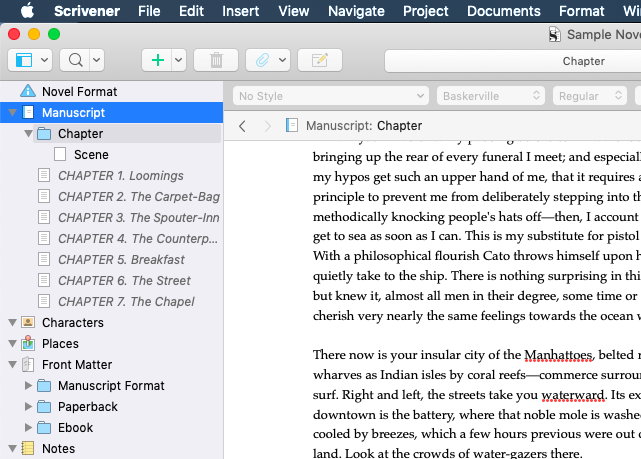Select the Scene document
Screen dimensions: 641x459
91,154
